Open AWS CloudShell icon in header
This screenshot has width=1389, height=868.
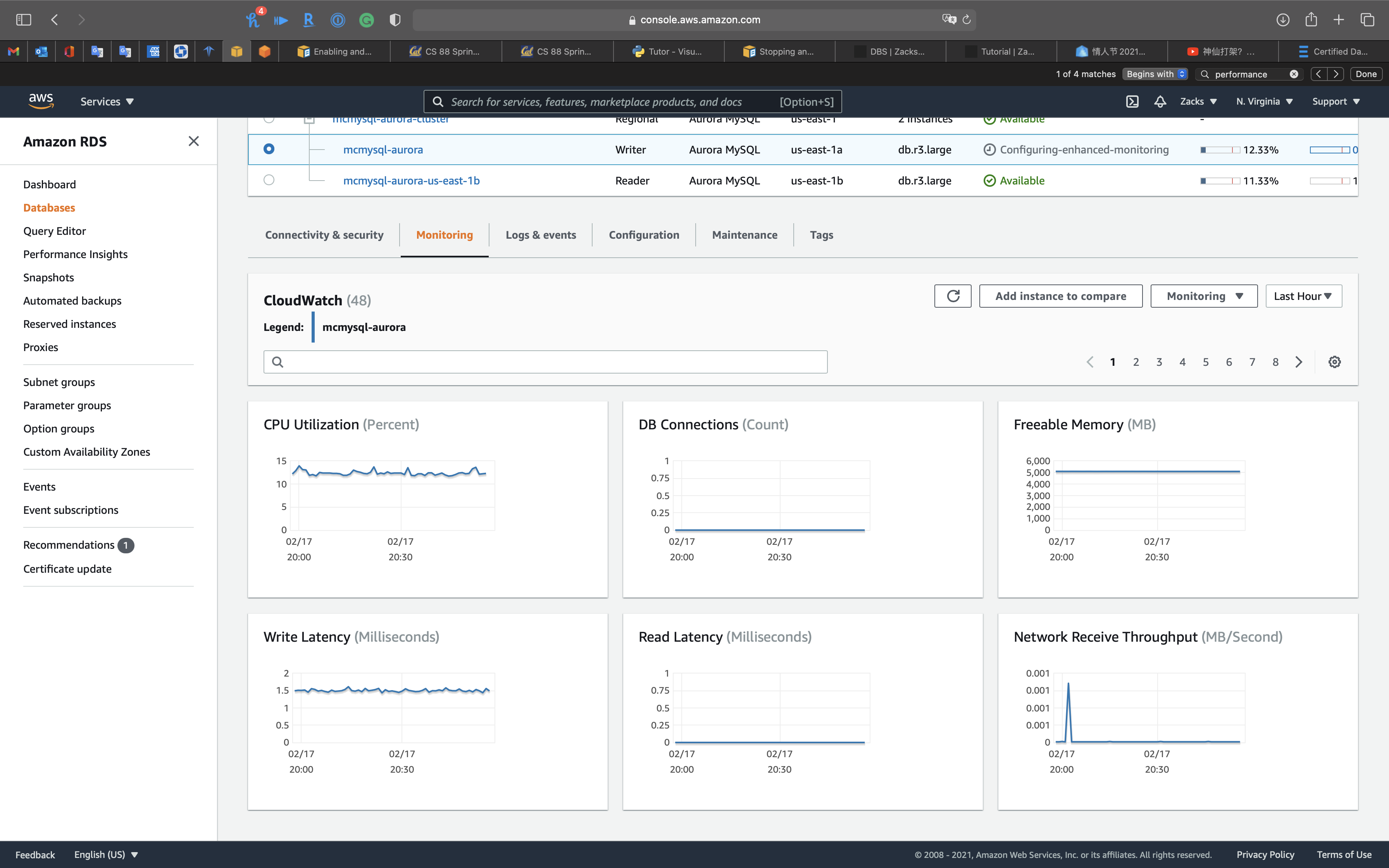pyautogui.click(x=1132, y=102)
